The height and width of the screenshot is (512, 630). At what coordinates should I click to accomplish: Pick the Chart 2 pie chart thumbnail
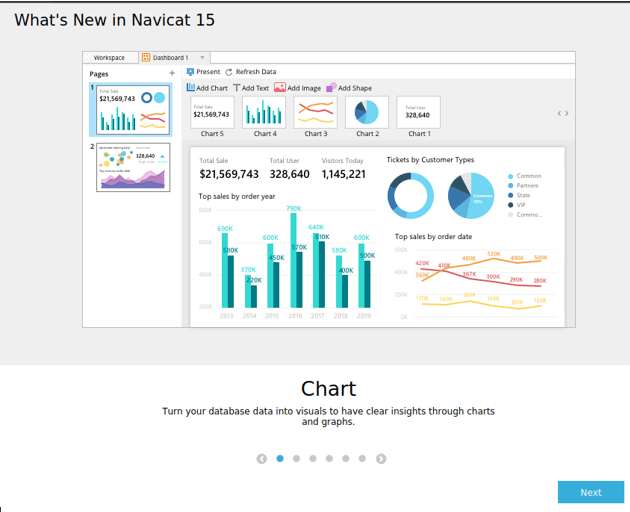point(367,112)
